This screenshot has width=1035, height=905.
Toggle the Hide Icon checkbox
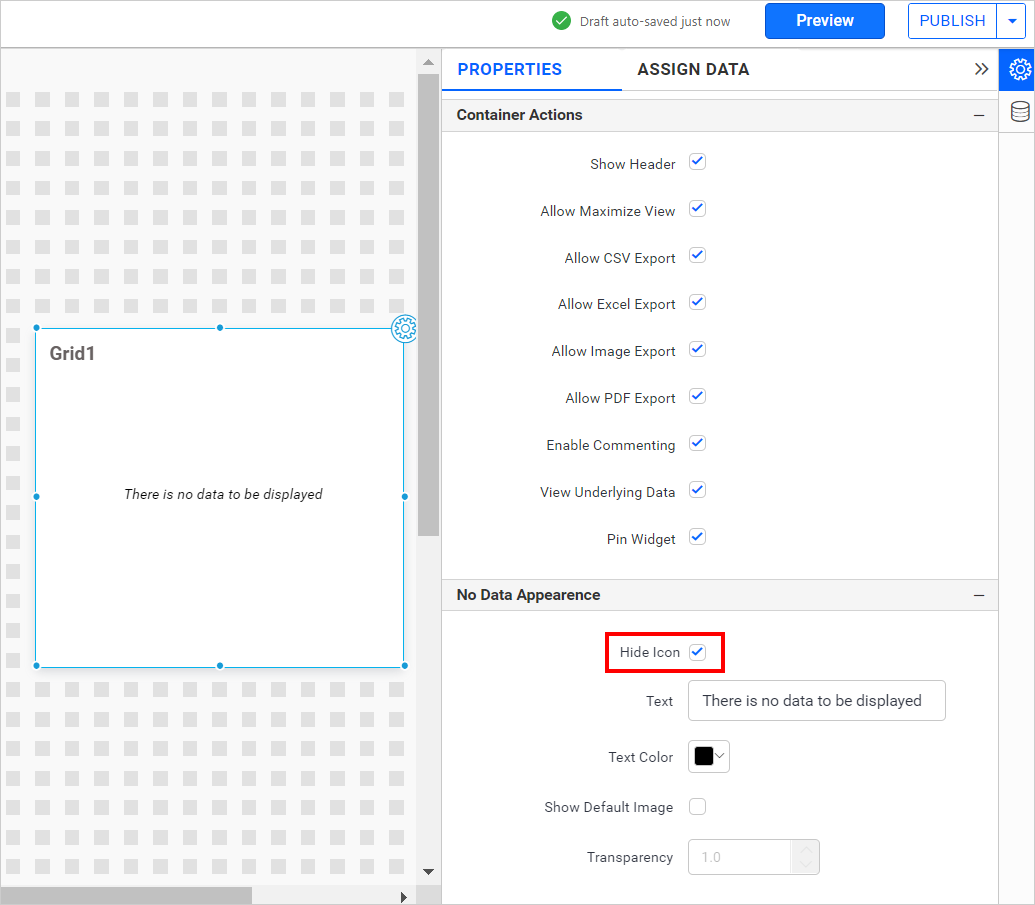(x=698, y=652)
